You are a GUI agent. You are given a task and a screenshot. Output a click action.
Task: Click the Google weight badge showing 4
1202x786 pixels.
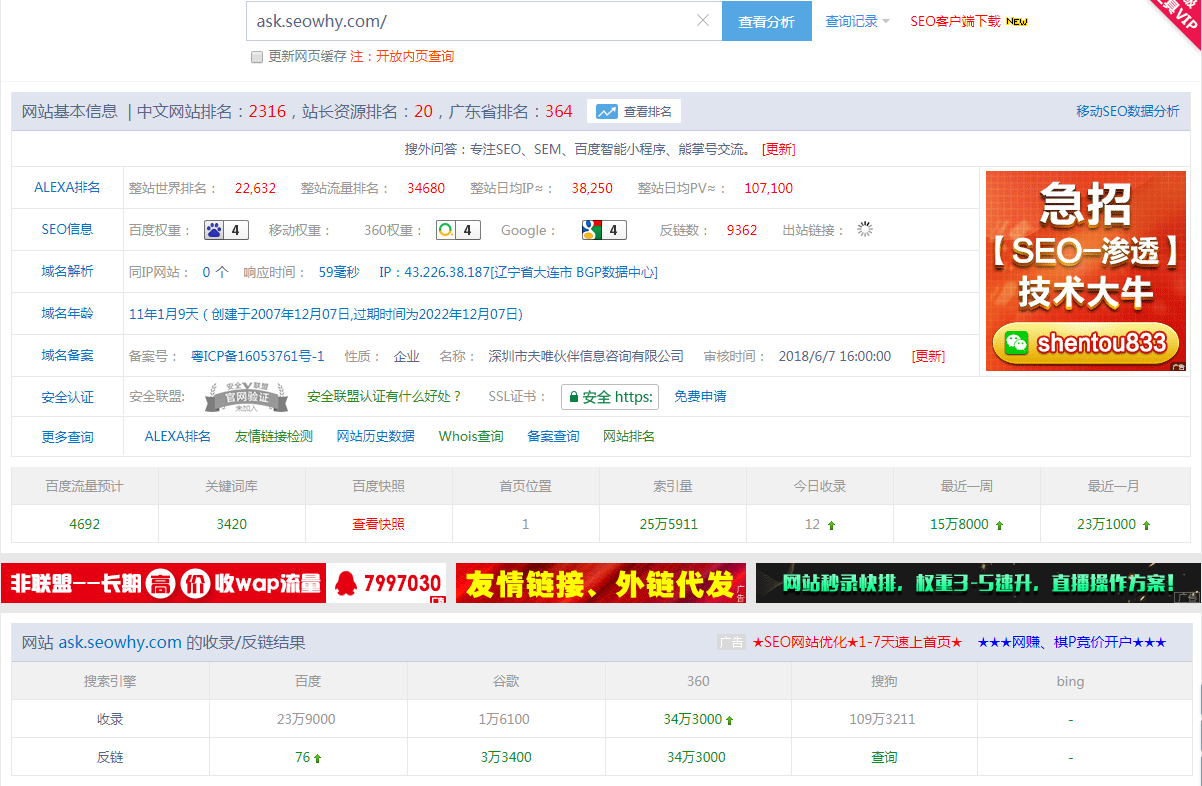click(604, 230)
